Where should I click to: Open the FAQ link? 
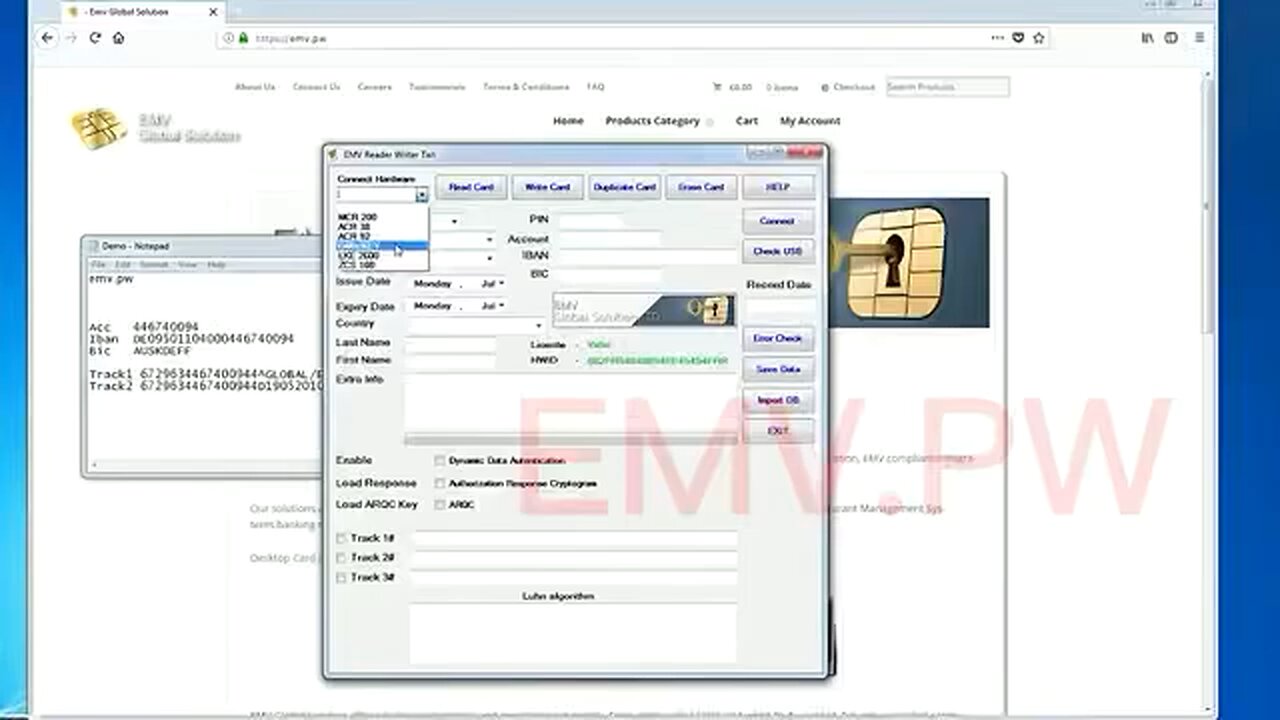click(596, 87)
